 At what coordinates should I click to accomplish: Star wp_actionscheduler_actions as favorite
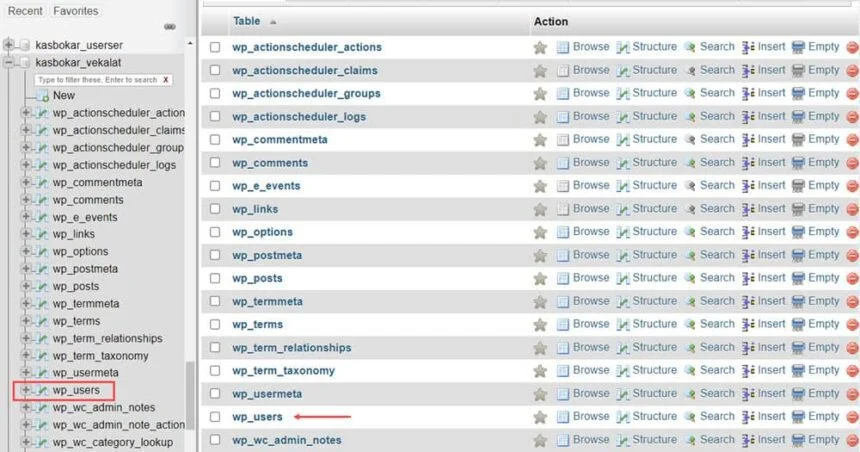click(540, 48)
